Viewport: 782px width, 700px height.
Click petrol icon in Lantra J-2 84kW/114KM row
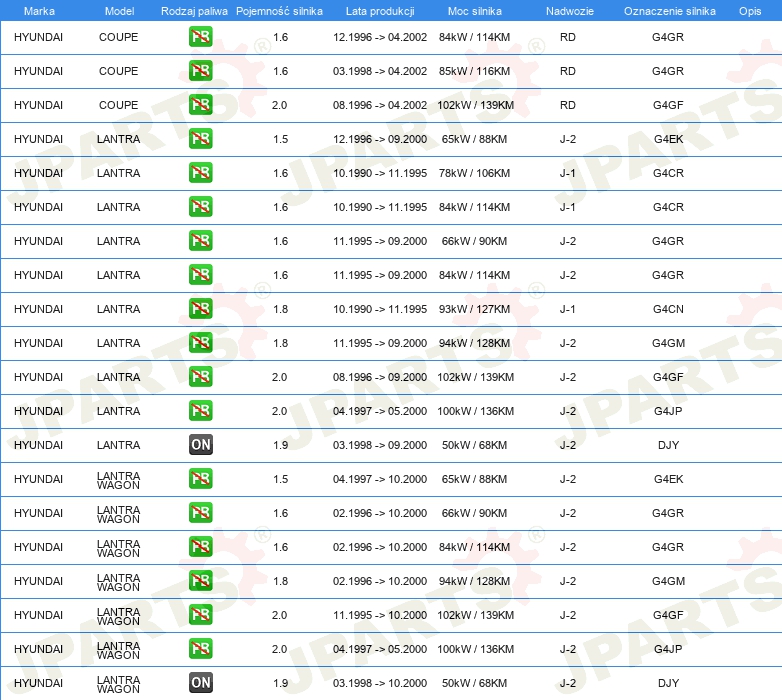200,275
